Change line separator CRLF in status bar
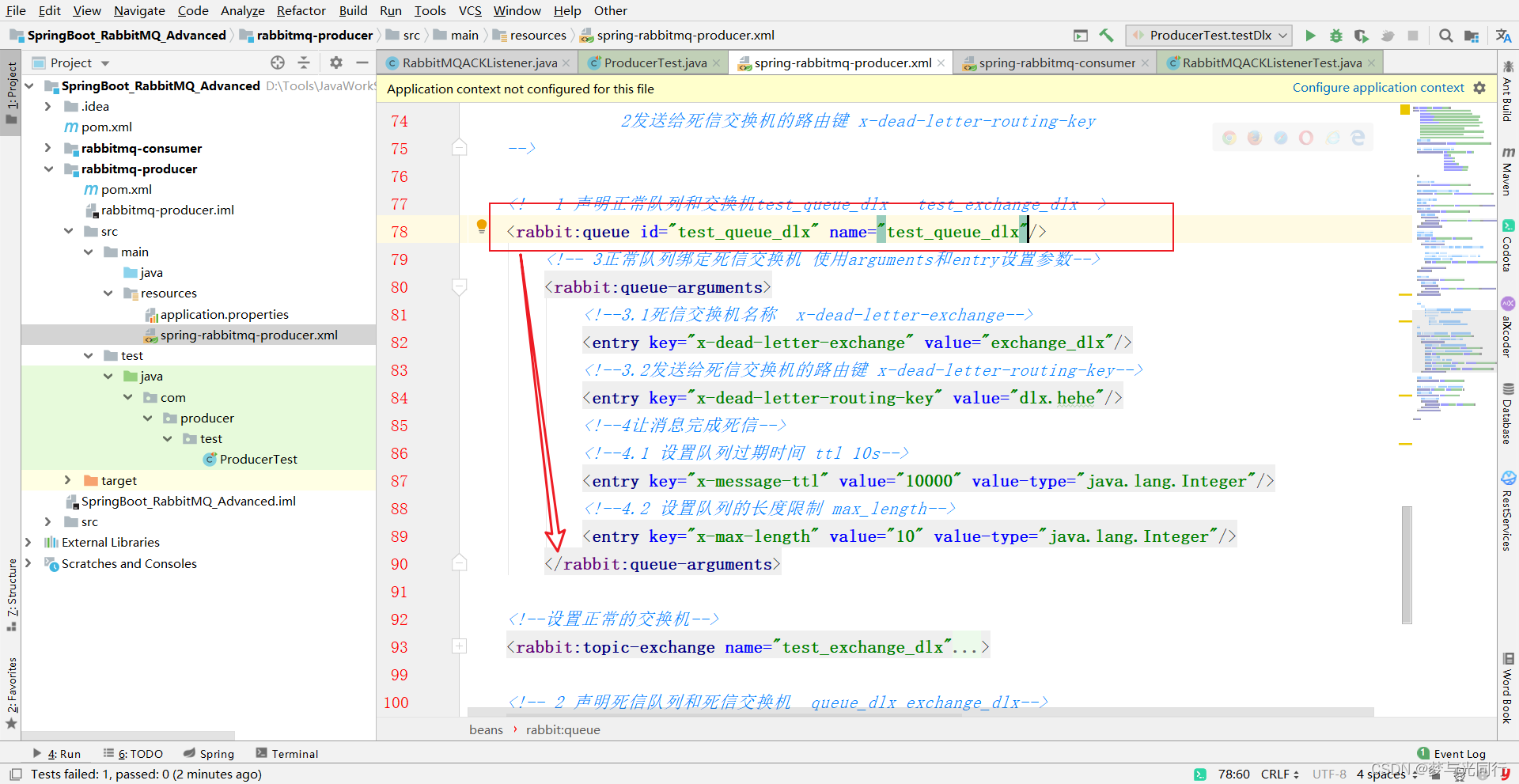The width and height of the screenshot is (1519, 784). point(1279,774)
